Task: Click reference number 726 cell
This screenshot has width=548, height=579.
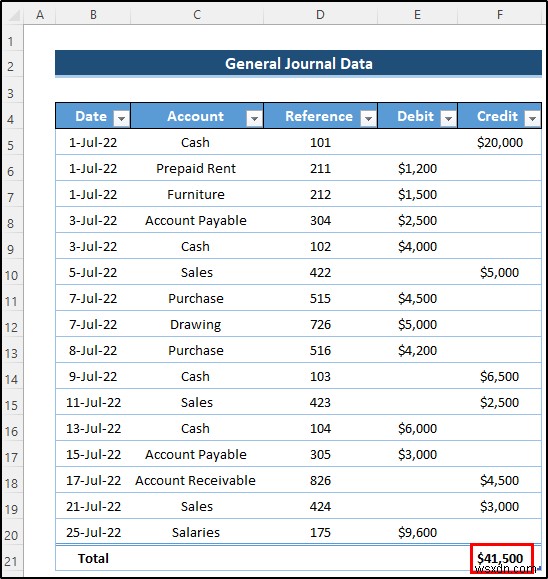Action: (x=320, y=324)
